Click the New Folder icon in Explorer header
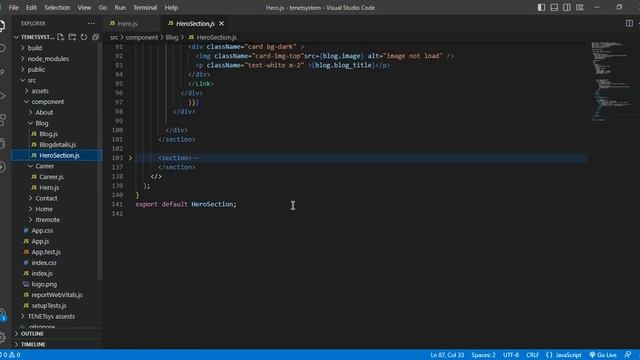 (72, 37)
